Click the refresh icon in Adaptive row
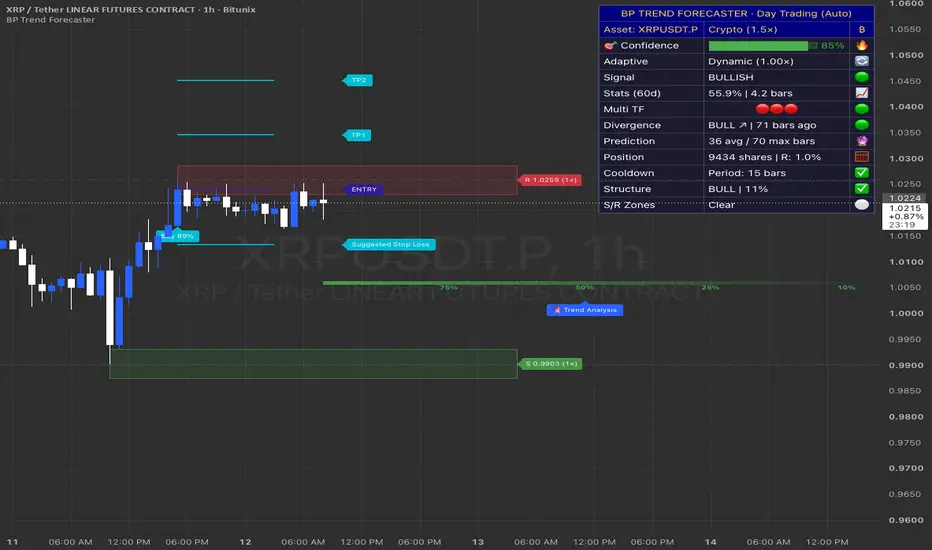Image resolution: width=932 pixels, height=550 pixels. click(x=861, y=61)
